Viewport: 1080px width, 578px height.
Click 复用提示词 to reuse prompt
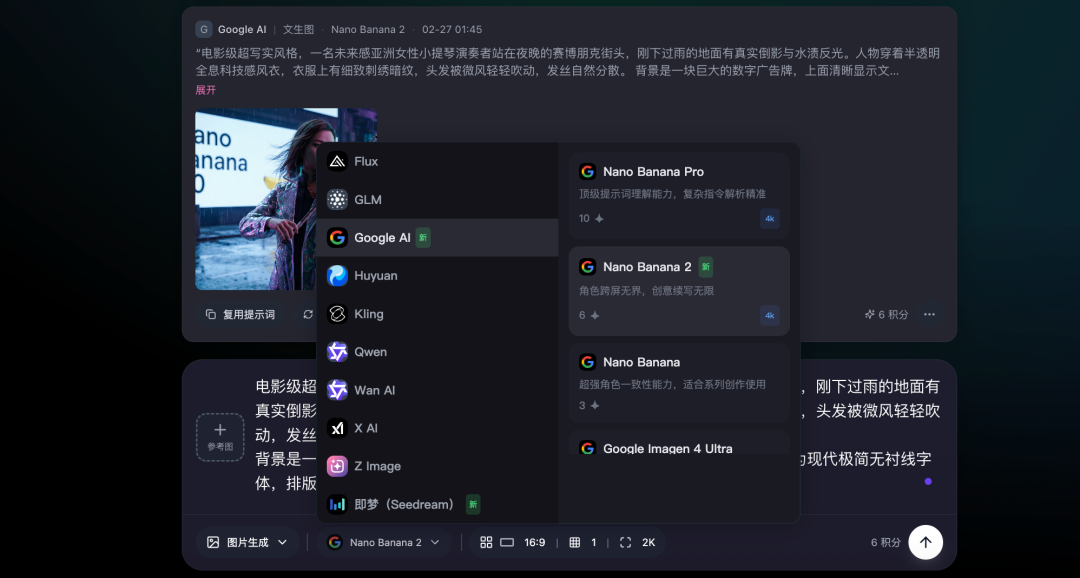(x=240, y=314)
